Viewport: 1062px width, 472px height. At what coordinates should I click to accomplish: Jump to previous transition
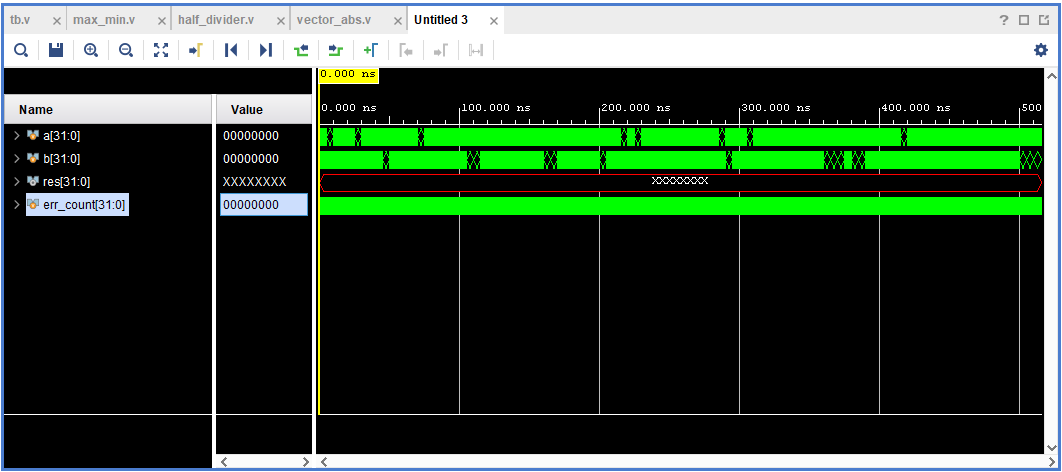[x=301, y=50]
